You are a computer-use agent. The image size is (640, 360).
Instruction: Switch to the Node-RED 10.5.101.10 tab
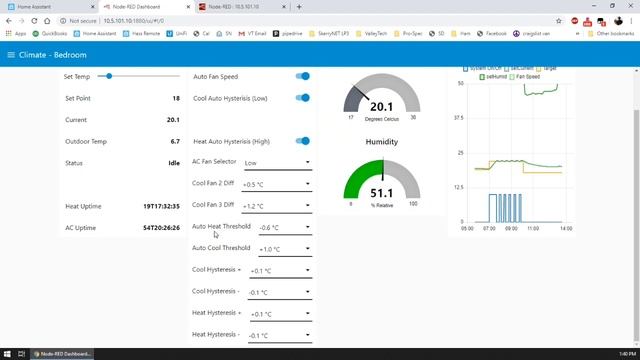point(242,7)
